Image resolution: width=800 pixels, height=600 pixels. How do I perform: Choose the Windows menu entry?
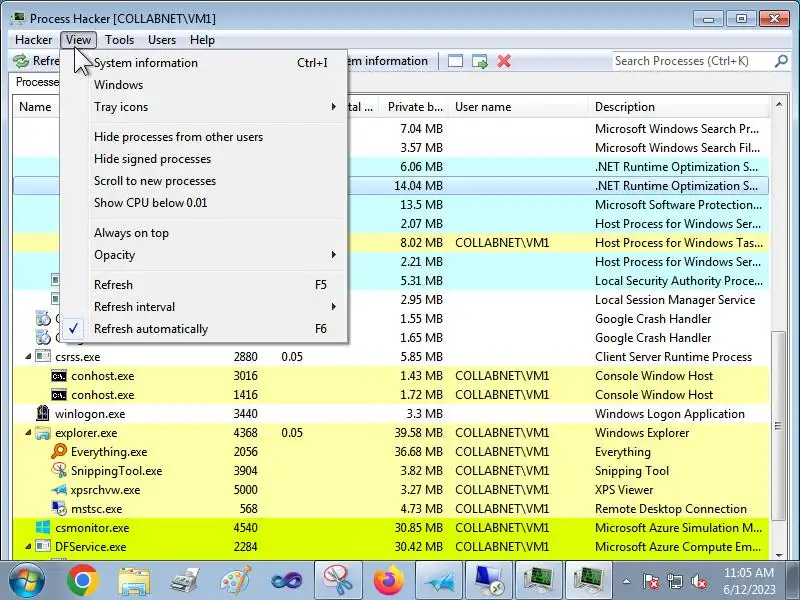[x=204, y=85]
